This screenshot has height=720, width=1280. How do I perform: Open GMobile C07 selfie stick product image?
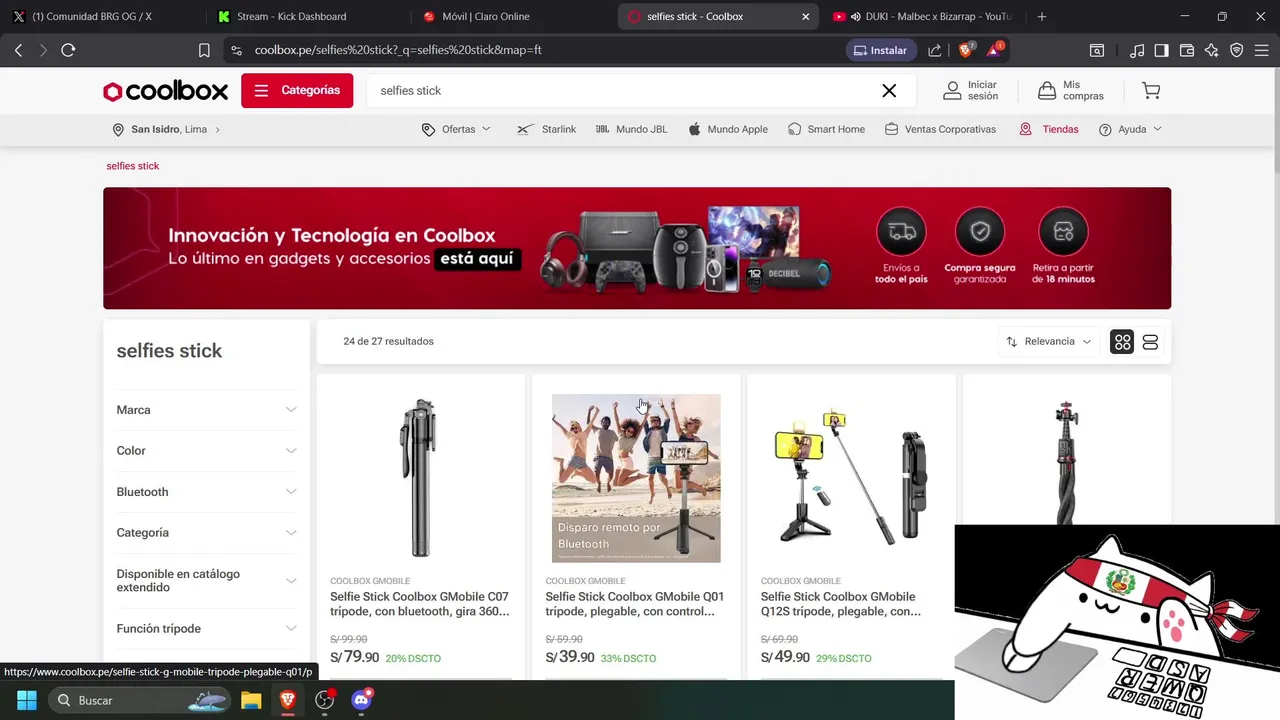tap(420, 478)
